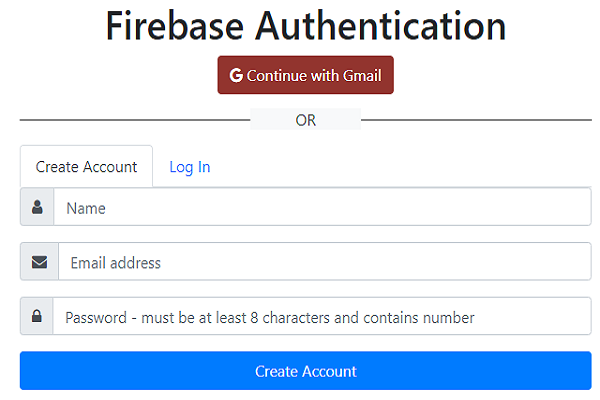Sign in using Continue with Gmail button

(x=305, y=75)
